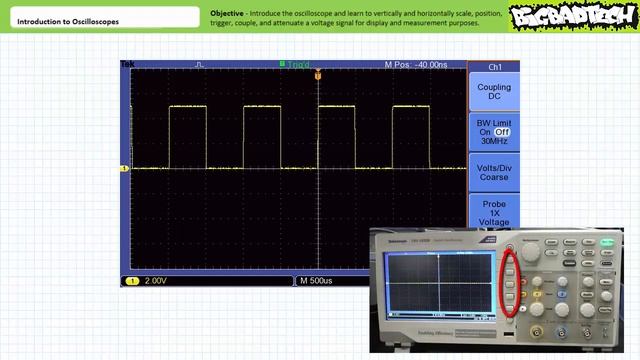Click the orange trigger position marker
This screenshot has width=640, height=360.
pos(318,75)
